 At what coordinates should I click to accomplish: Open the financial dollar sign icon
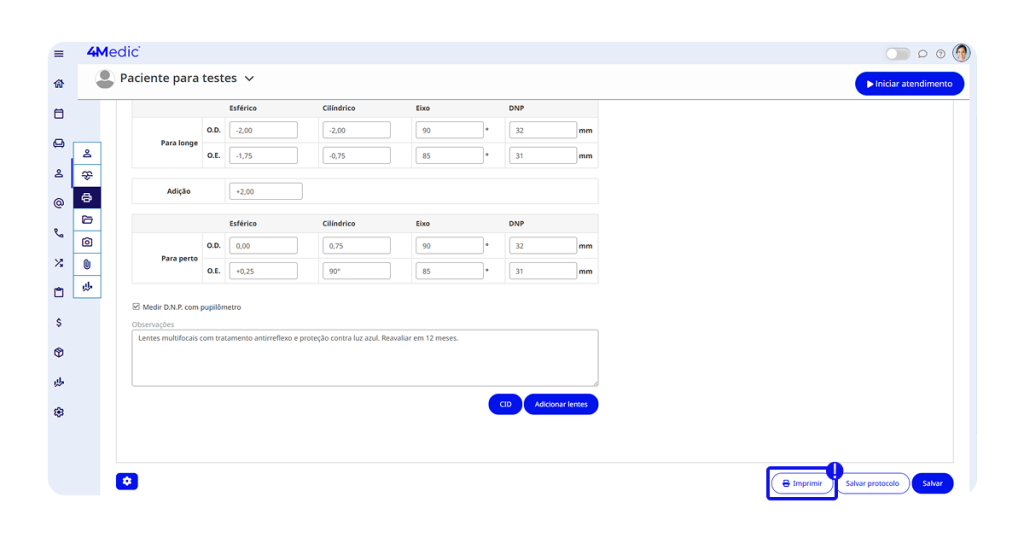point(59,323)
